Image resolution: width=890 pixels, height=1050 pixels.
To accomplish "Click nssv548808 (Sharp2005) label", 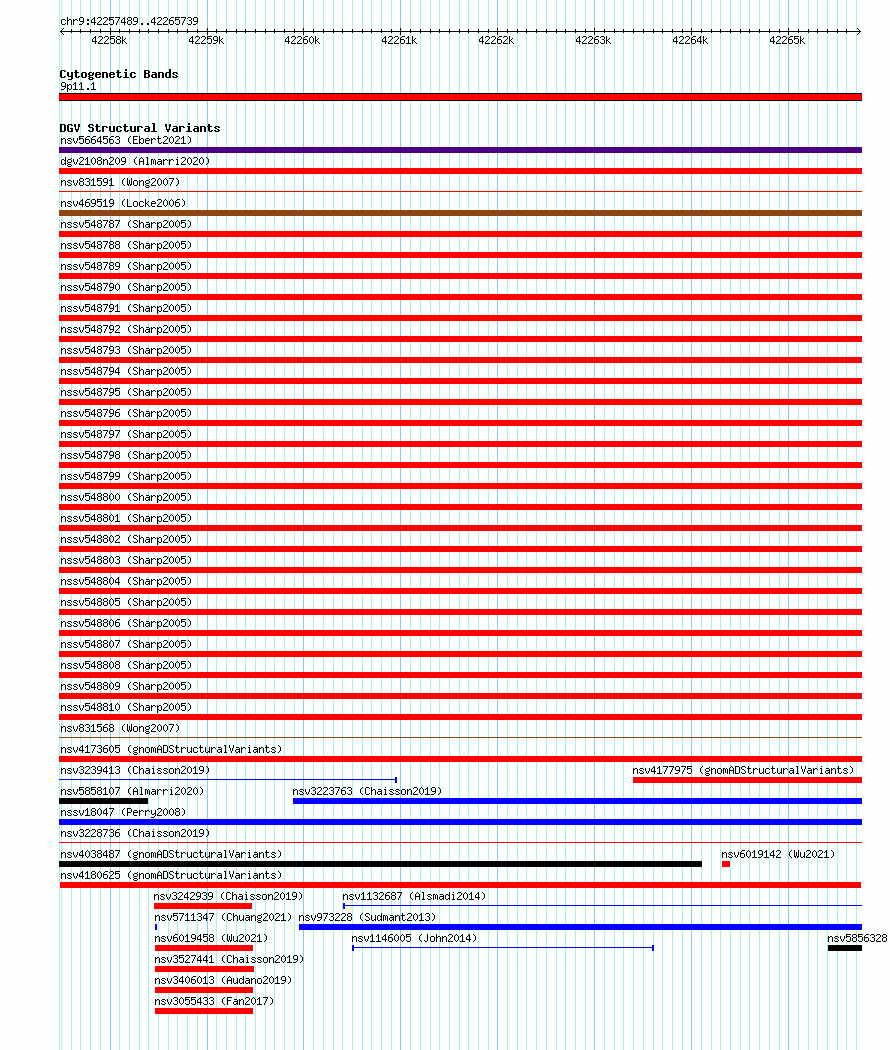I will coord(126,665).
